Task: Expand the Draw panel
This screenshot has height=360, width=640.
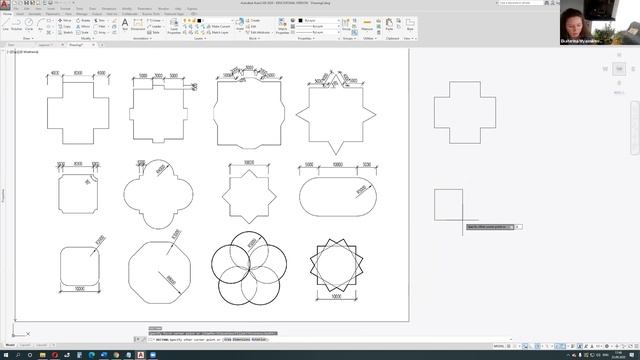Action: pyautogui.click(x=28, y=38)
